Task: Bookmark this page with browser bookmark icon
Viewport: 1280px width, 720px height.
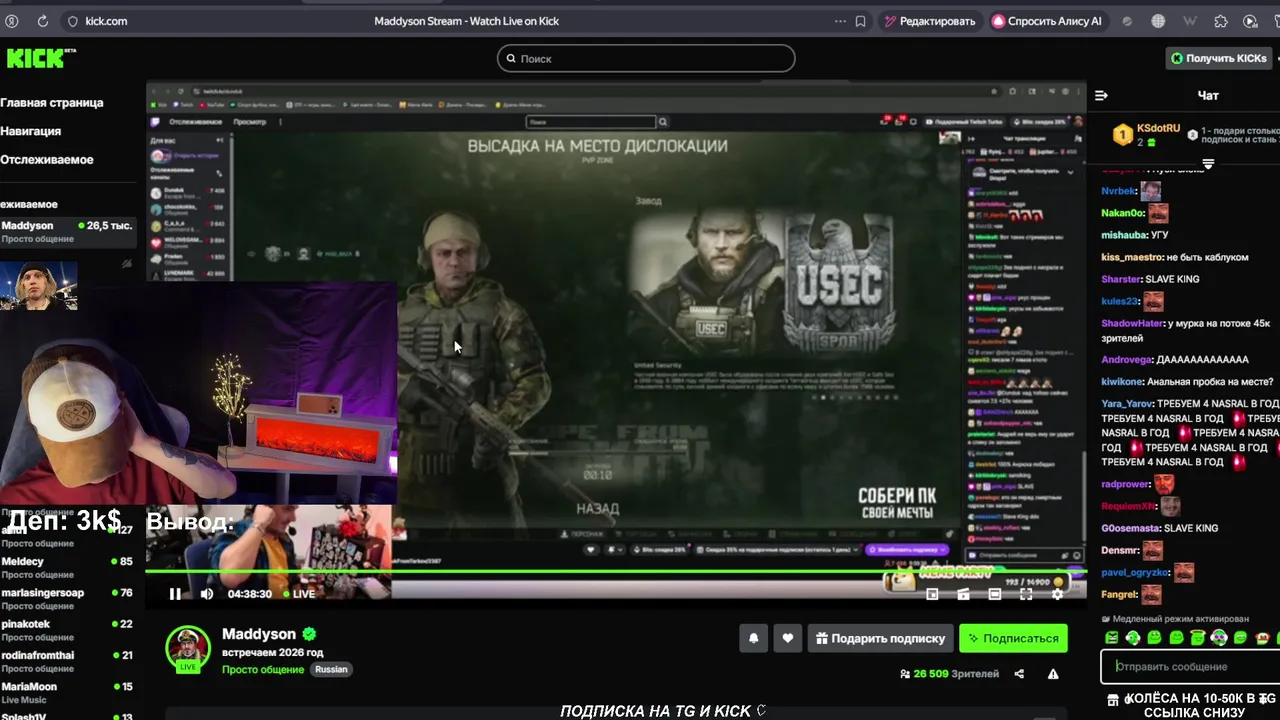Action: (x=860, y=21)
